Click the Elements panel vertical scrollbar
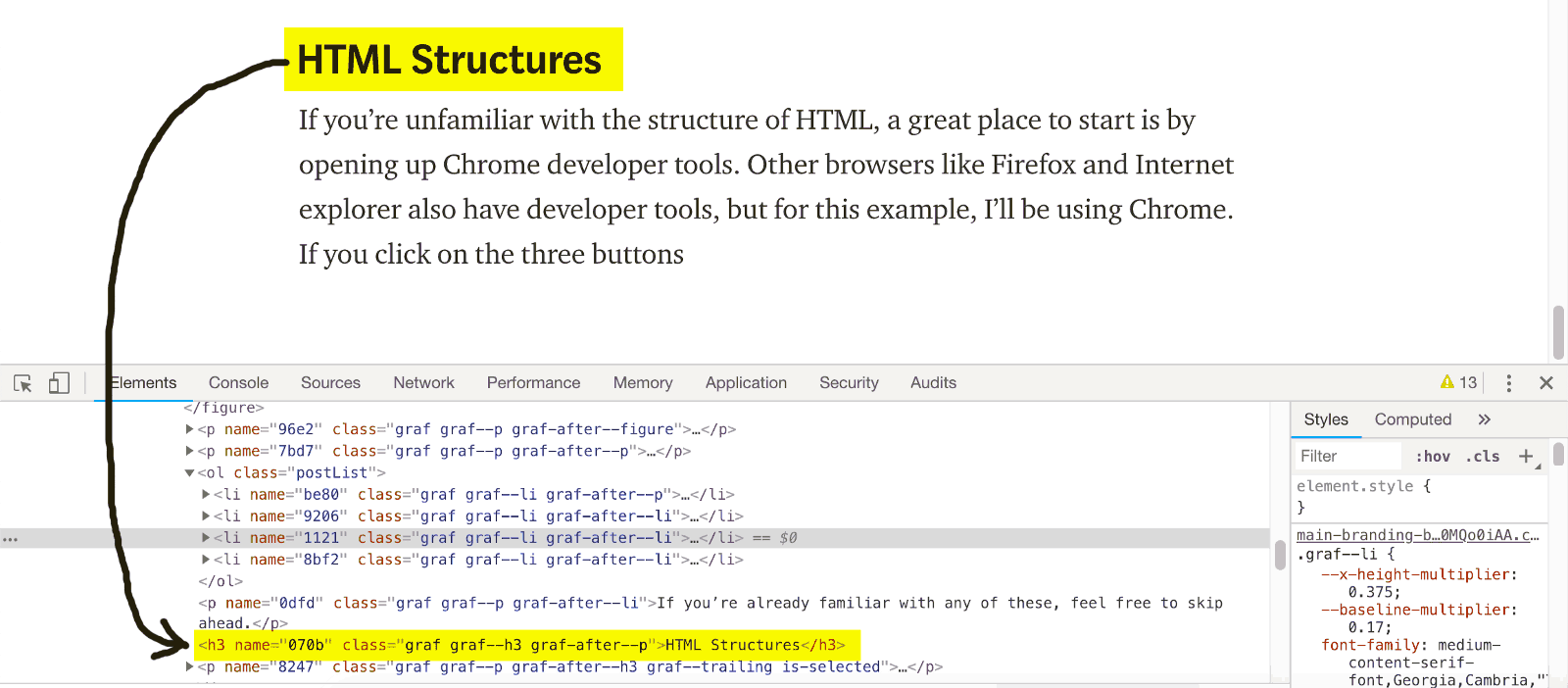The image size is (1568, 688). pos(1280,555)
